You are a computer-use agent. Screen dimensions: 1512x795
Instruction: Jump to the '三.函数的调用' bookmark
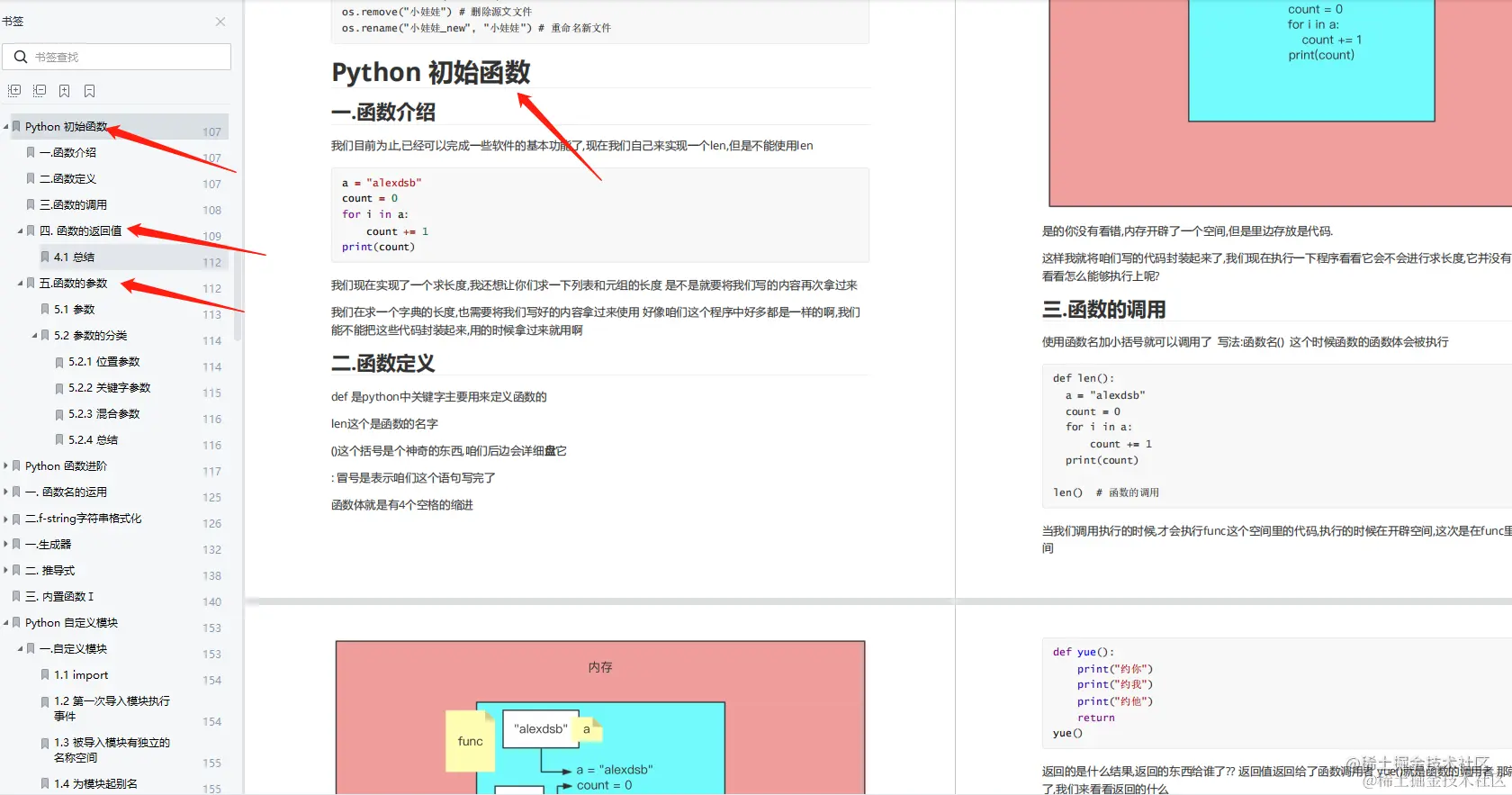tap(73, 205)
